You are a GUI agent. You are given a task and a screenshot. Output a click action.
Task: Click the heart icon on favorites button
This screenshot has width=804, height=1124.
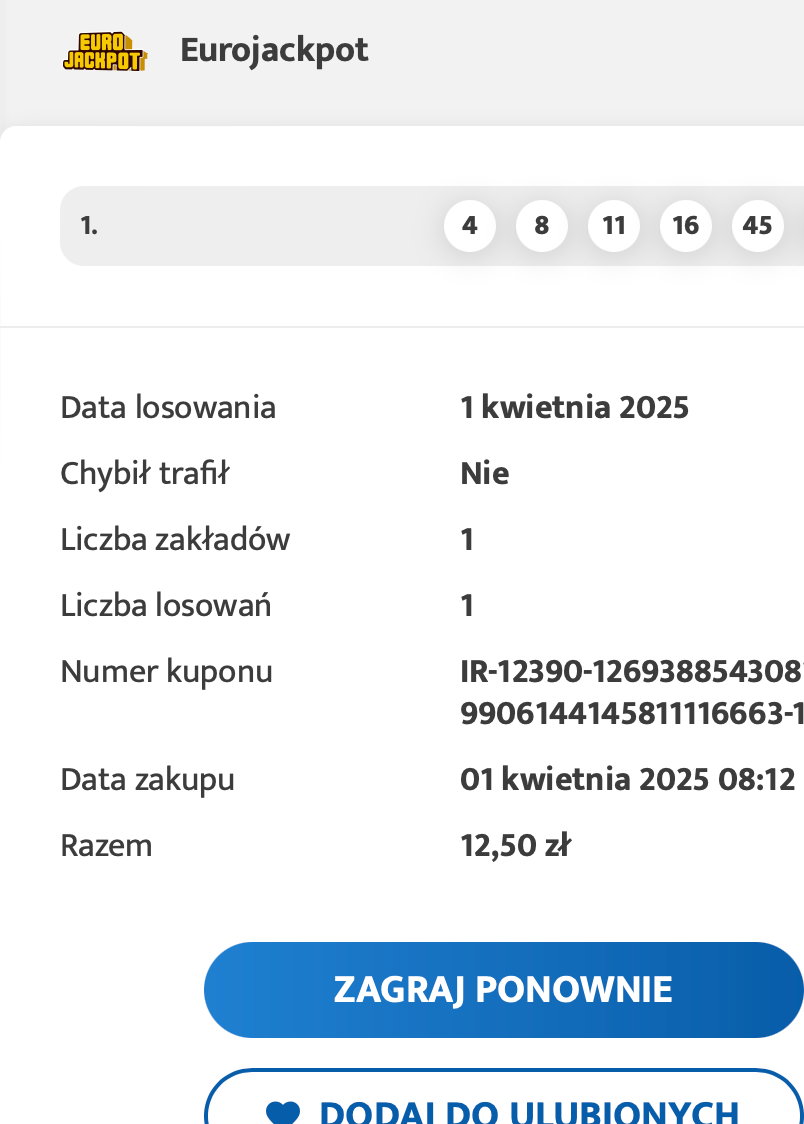click(284, 1110)
